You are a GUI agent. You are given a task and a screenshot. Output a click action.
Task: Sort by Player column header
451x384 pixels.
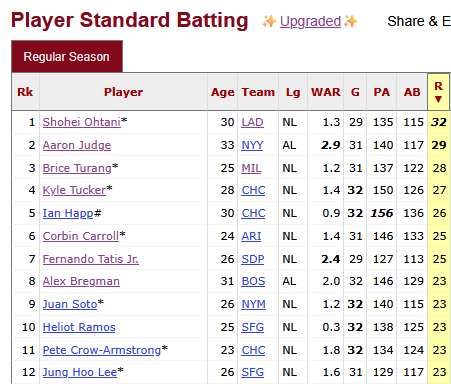123,92
